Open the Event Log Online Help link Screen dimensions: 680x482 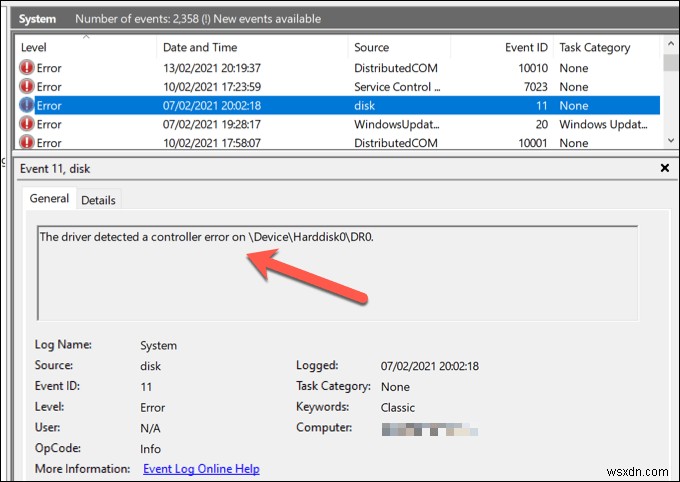coord(201,469)
